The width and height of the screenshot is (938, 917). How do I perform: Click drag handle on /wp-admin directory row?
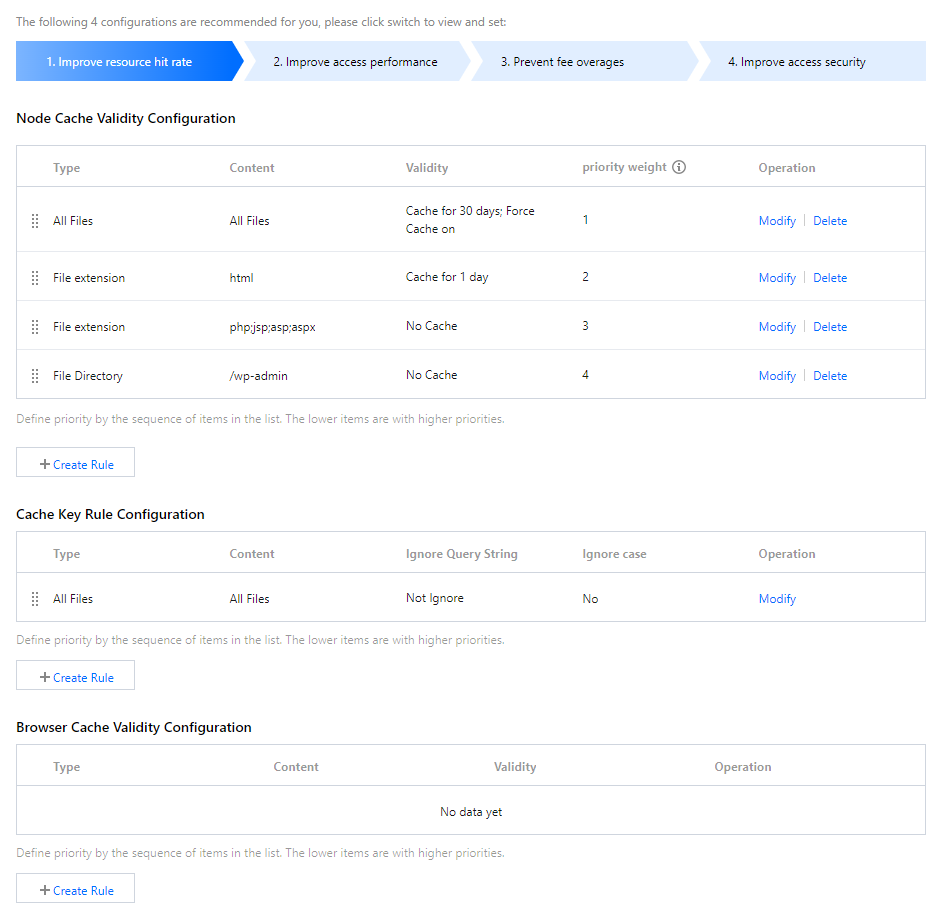(x=35, y=376)
